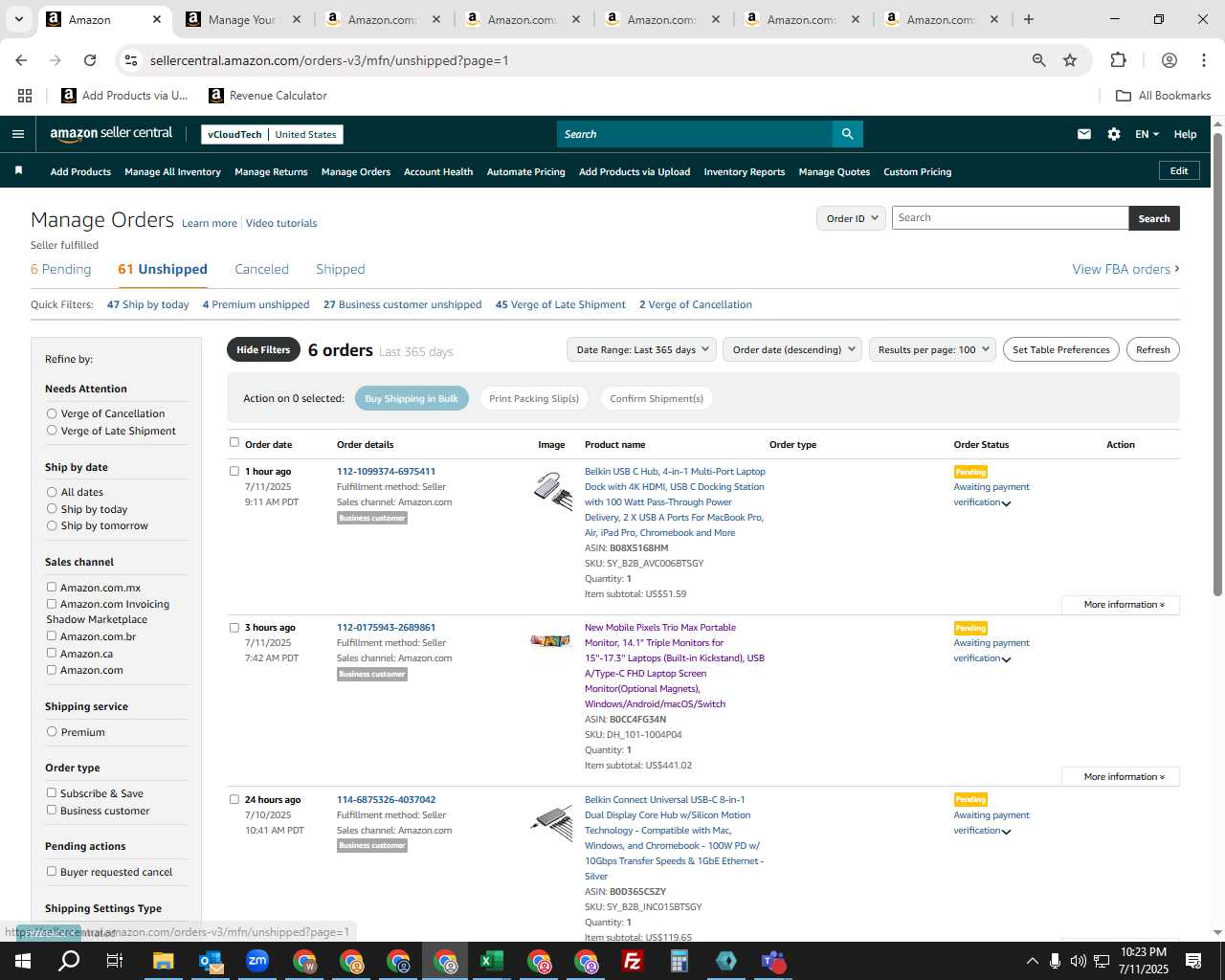This screenshot has height=980, width=1225.
Task: Open Chrome tab search dropdown arrow
Action: tap(18, 19)
